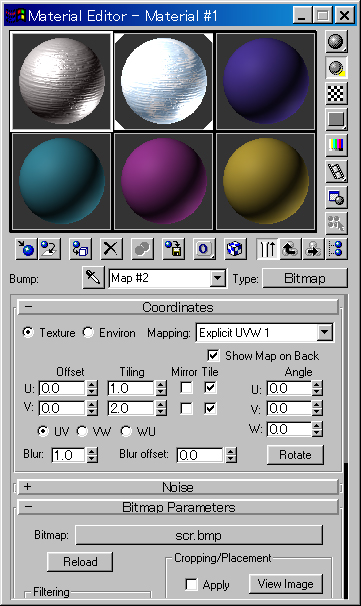Click Get Material icon
The image size is (361, 606).
(x=26, y=249)
